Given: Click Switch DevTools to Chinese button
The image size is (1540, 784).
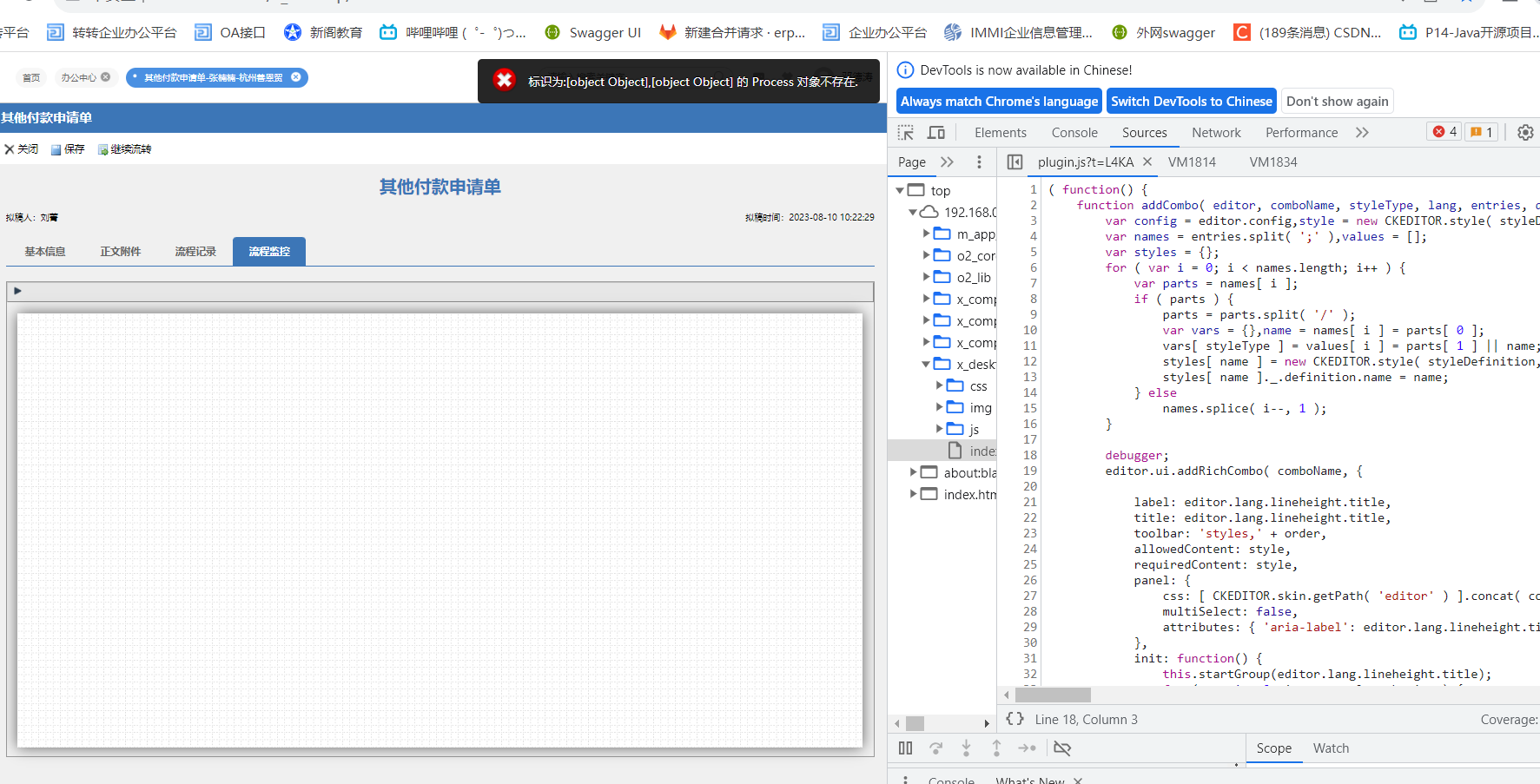Looking at the screenshot, I should point(1191,102).
